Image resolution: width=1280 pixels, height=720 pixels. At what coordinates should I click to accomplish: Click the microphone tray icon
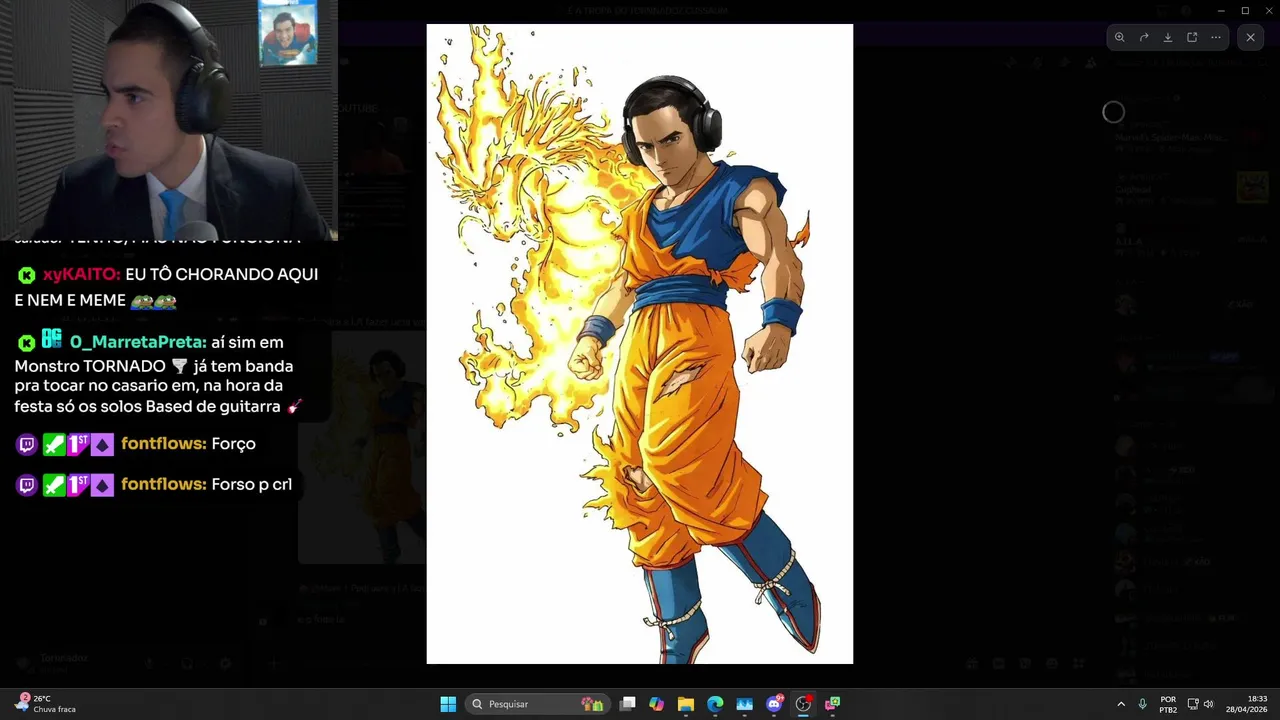click(x=1142, y=704)
